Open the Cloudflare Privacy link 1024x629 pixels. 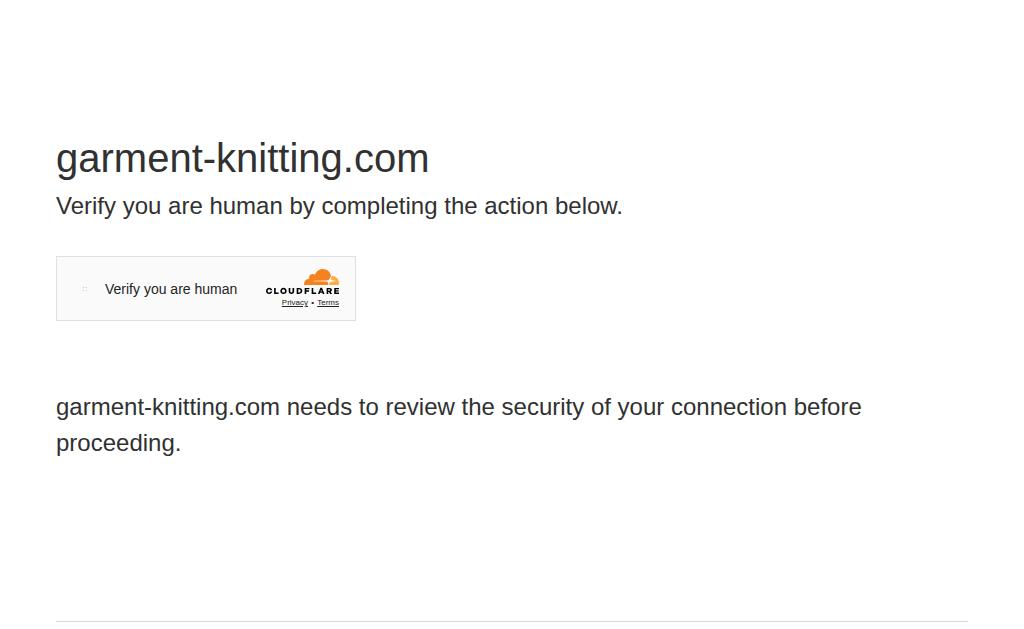click(x=295, y=303)
